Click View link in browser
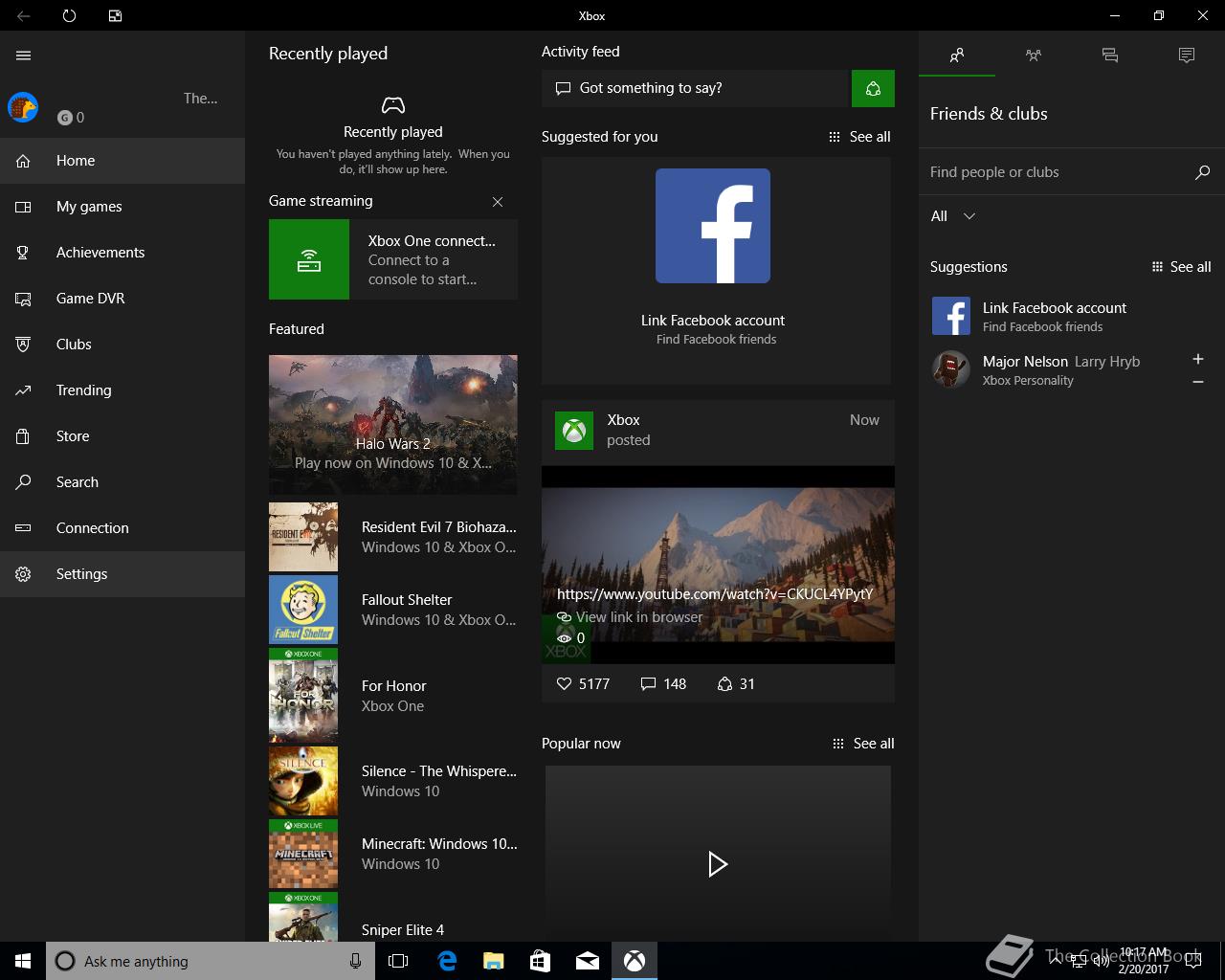This screenshot has height=980, width=1225. pos(630,617)
